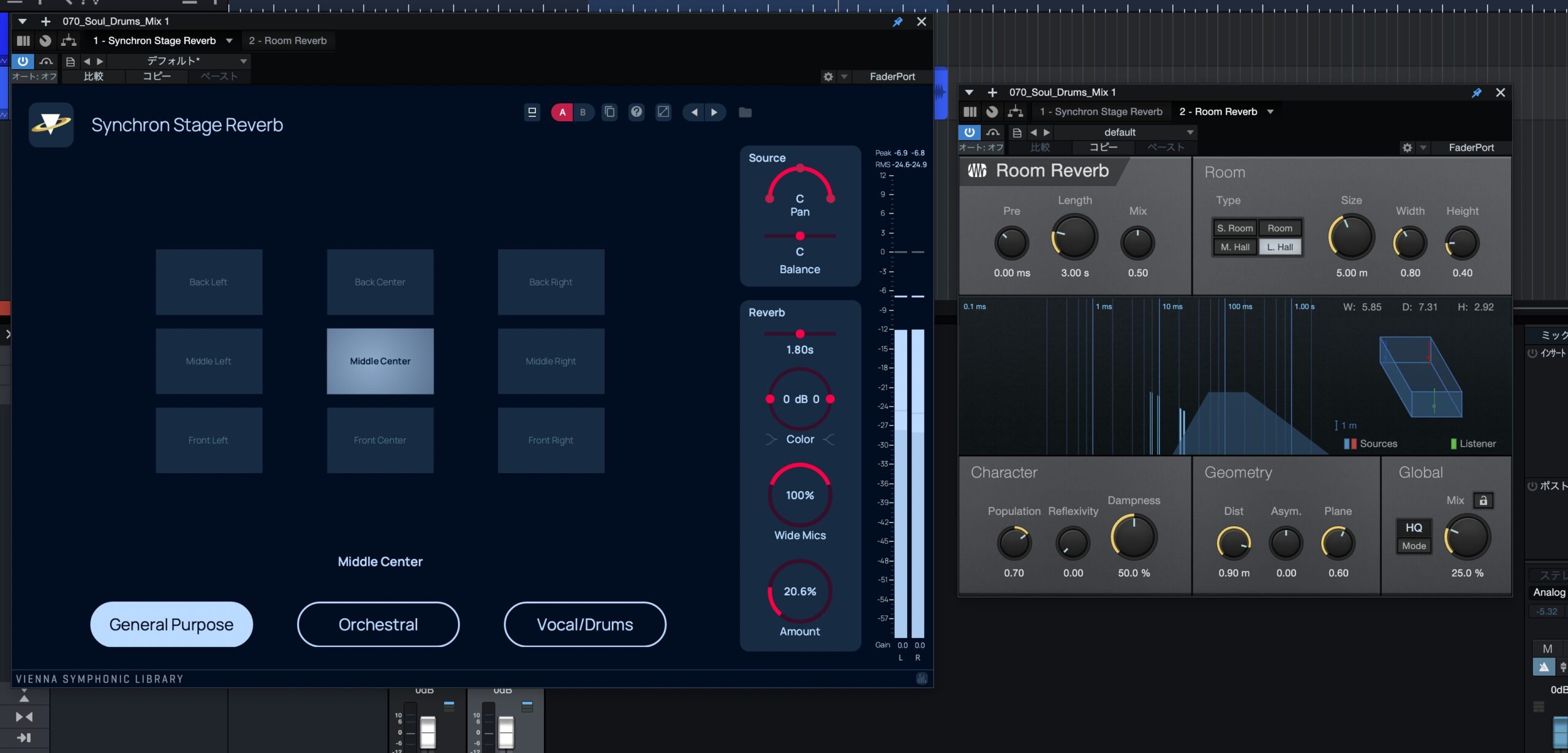Toggle power of Room Reverb plugin
The width and height of the screenshot is (1568, 753).
pos(969,132)
